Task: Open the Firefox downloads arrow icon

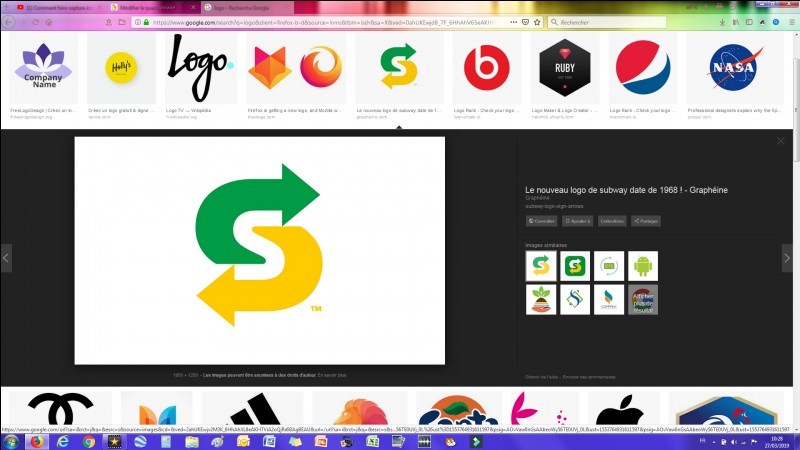Action: [722, 22]
